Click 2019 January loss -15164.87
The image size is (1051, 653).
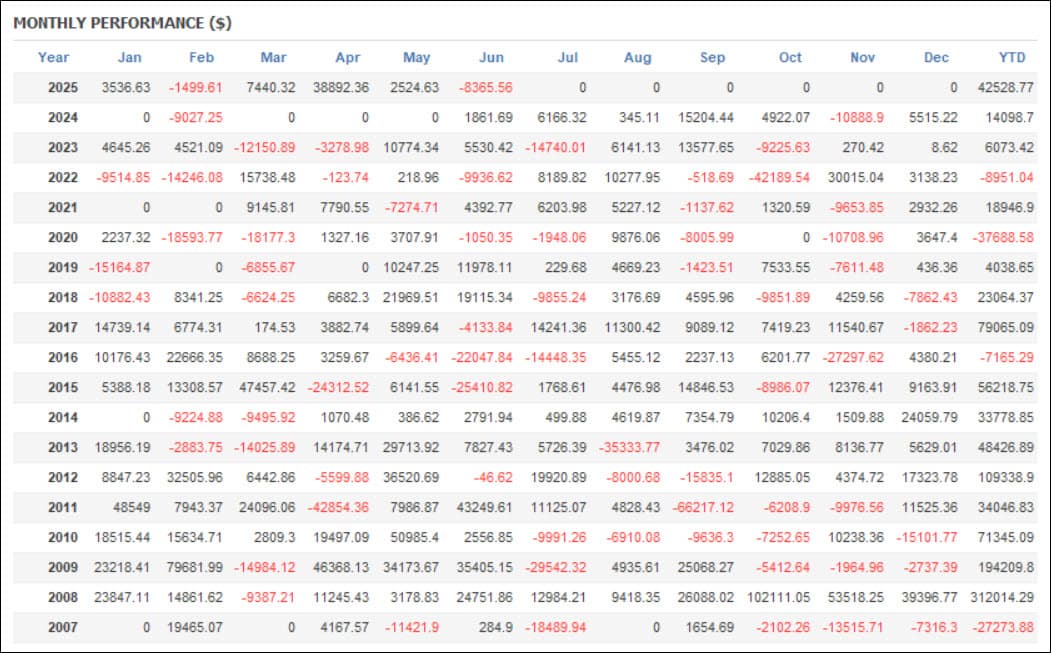120,268
